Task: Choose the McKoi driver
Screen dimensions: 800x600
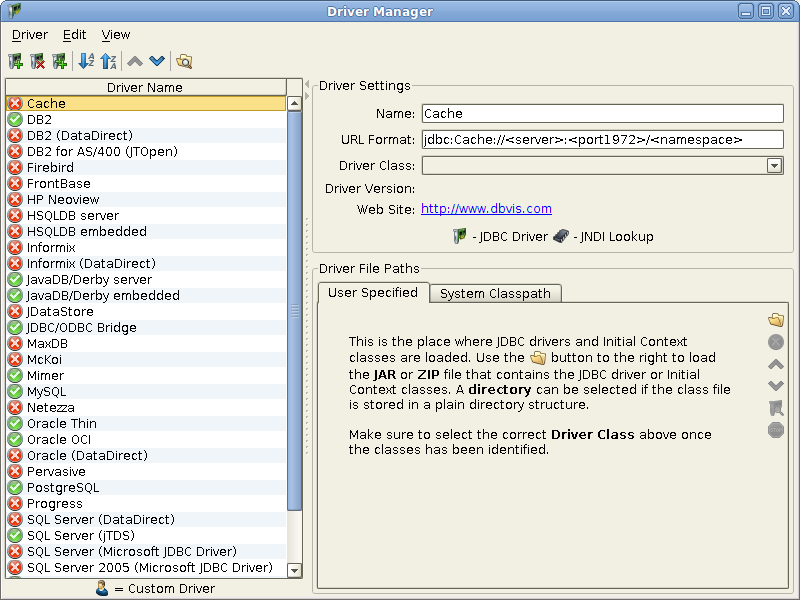Action: pyautogui.click(x=146, y=359)
